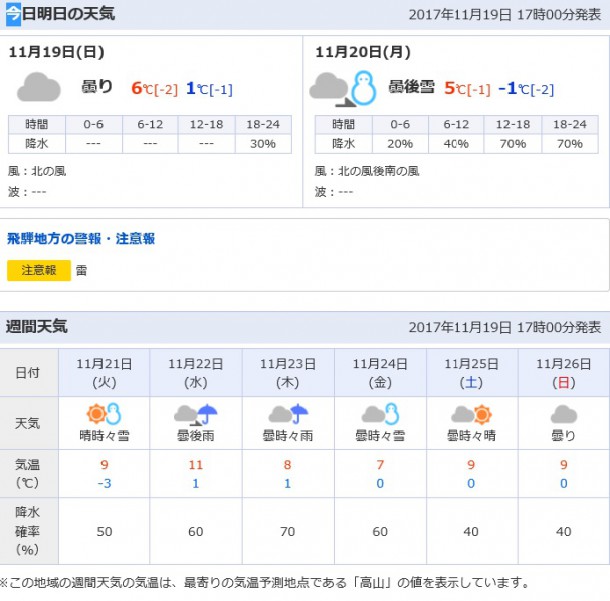
Task: Click the cloudy icon for November 26
Action: point(563,414)
